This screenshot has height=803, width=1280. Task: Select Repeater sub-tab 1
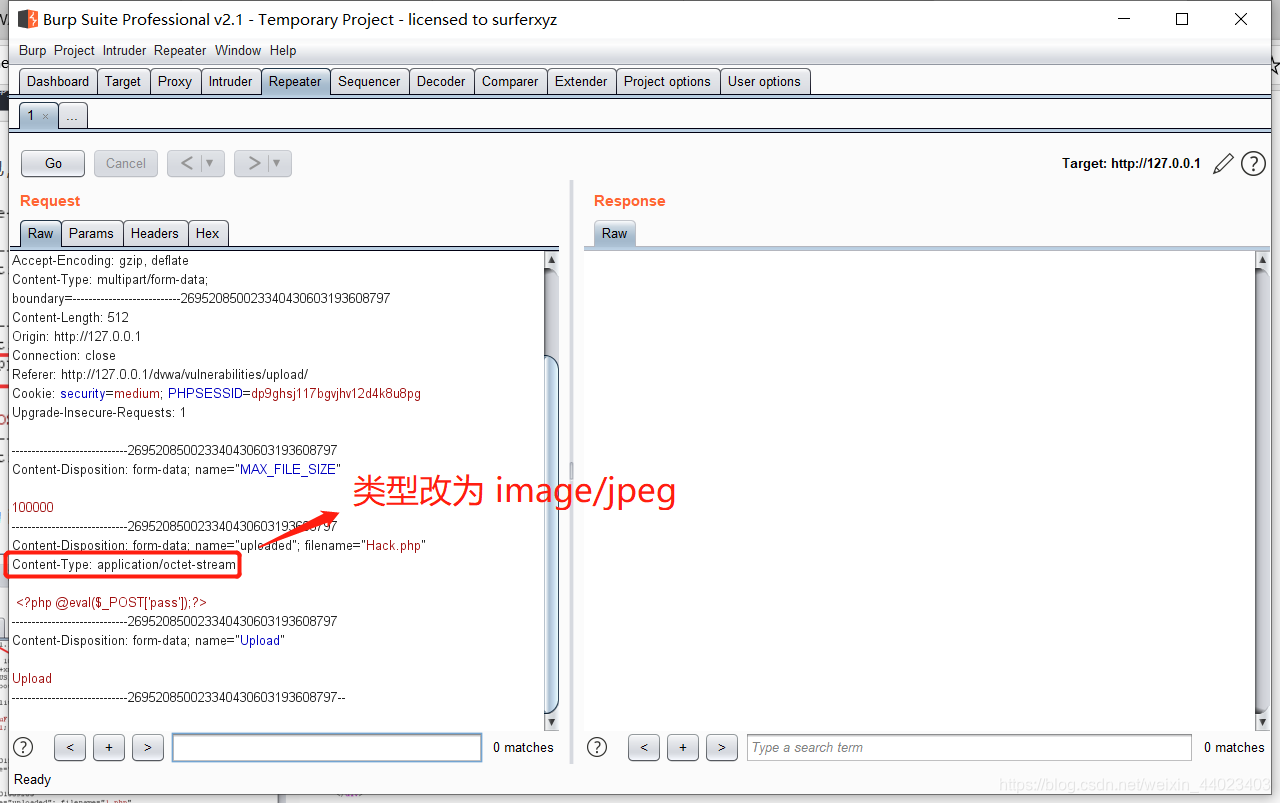tap(30, 116)
